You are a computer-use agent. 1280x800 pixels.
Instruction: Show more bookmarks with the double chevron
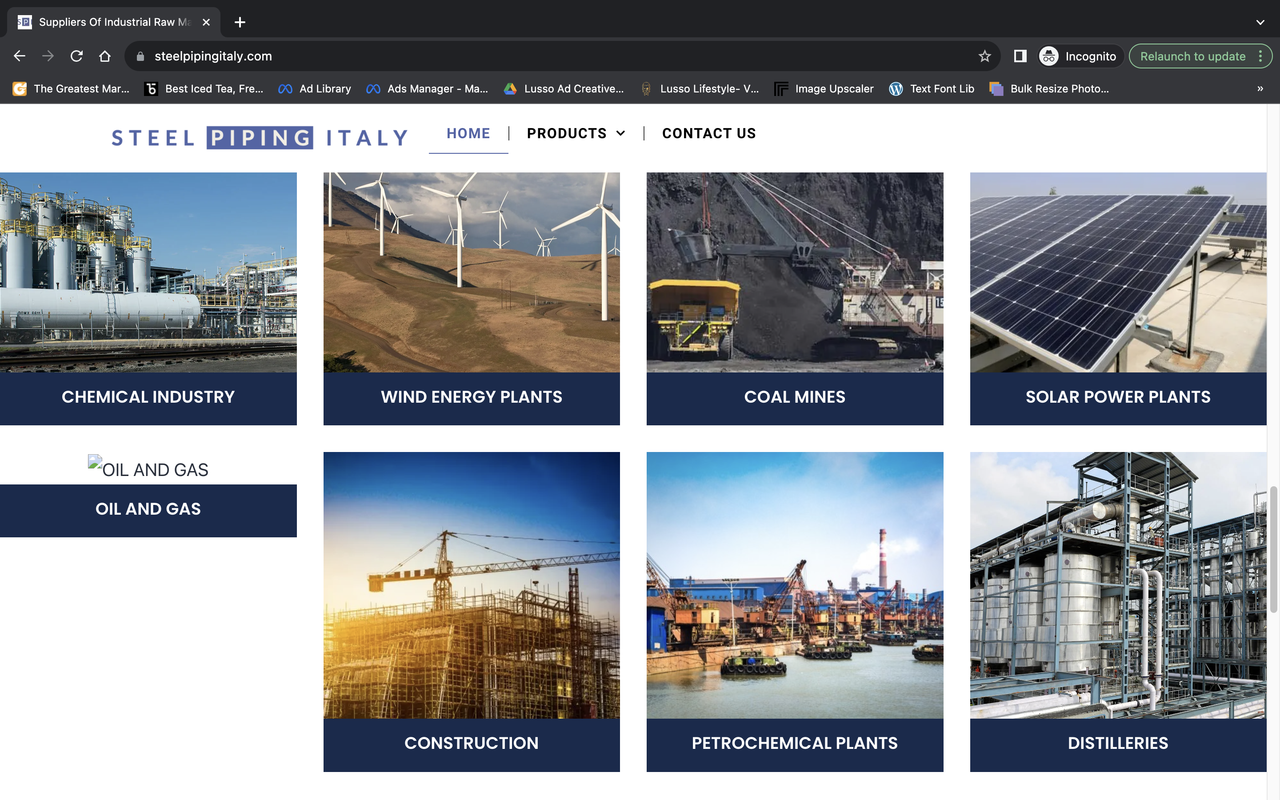coord(1260,89)
